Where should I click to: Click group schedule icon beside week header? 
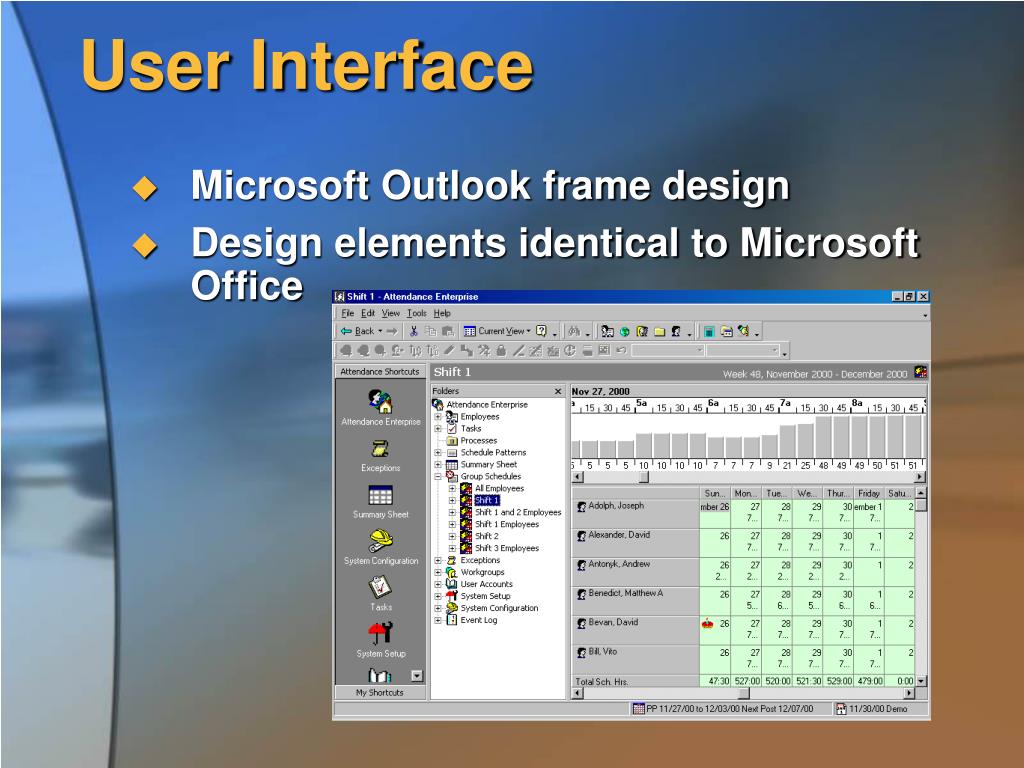(x=921, y=372)
